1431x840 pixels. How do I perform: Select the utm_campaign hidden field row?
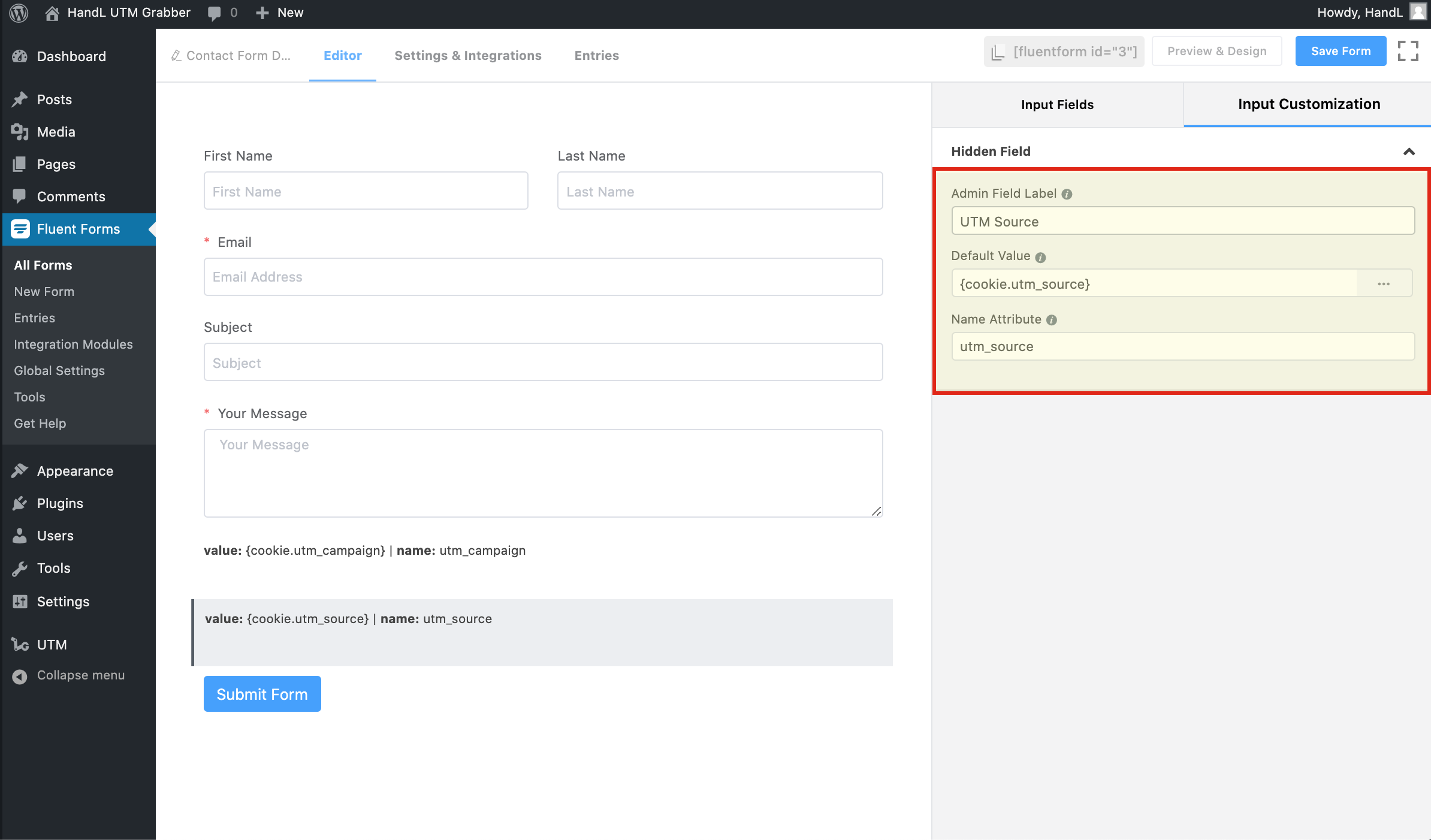coord(364,551)
